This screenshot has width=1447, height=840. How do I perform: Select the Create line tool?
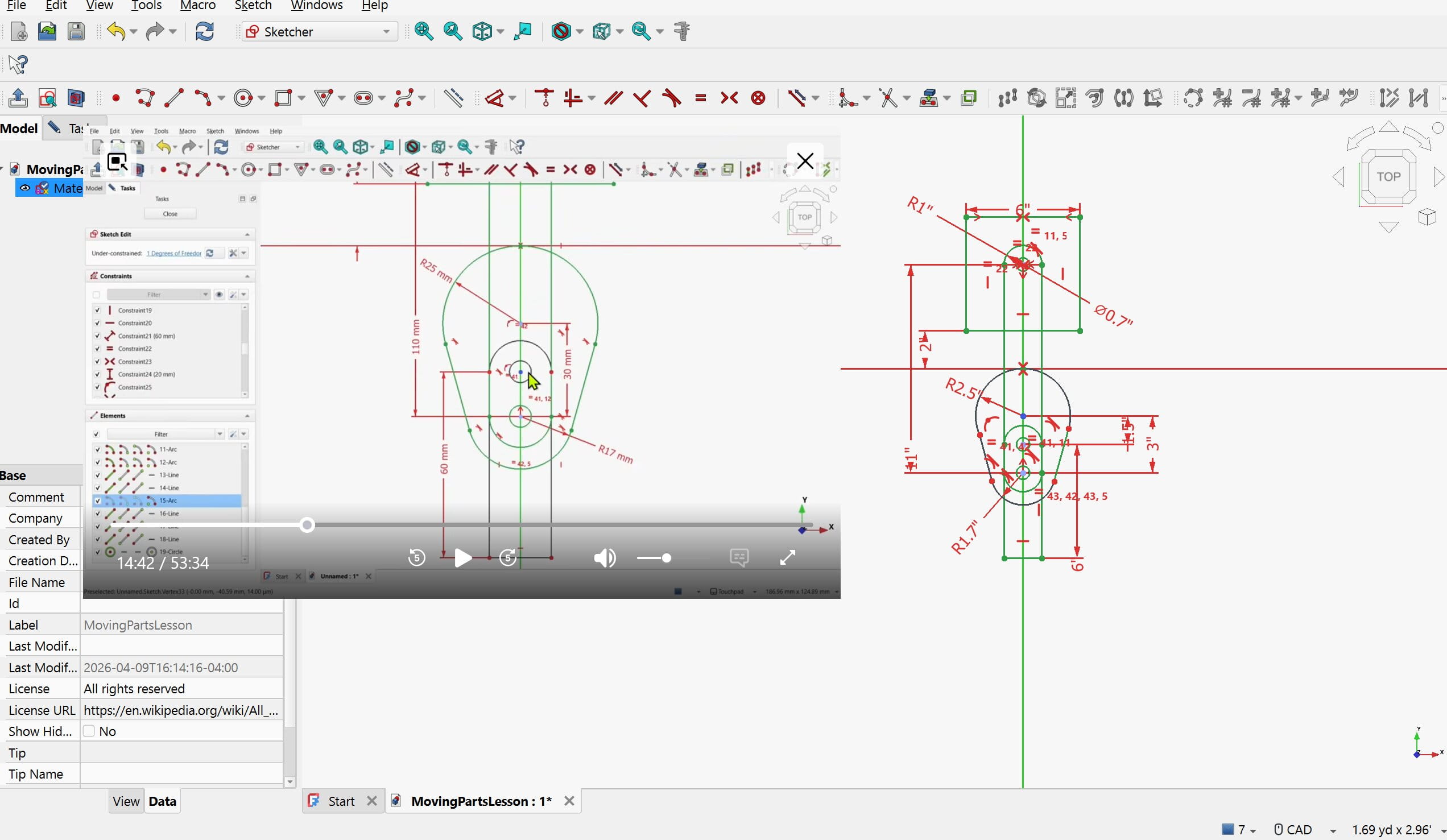pos(173,98)
